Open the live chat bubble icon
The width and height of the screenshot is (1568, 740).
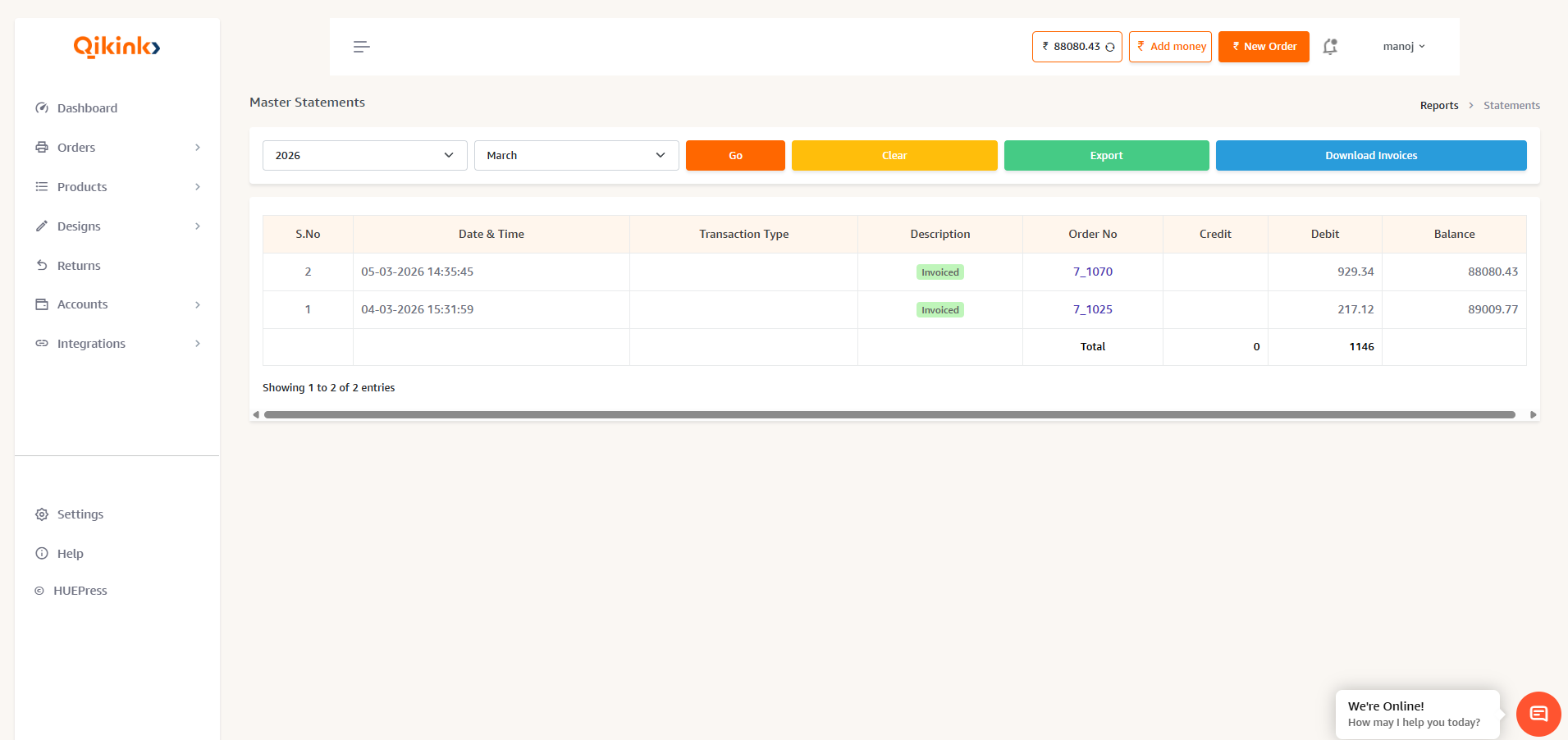click(x=1538, y=714)
